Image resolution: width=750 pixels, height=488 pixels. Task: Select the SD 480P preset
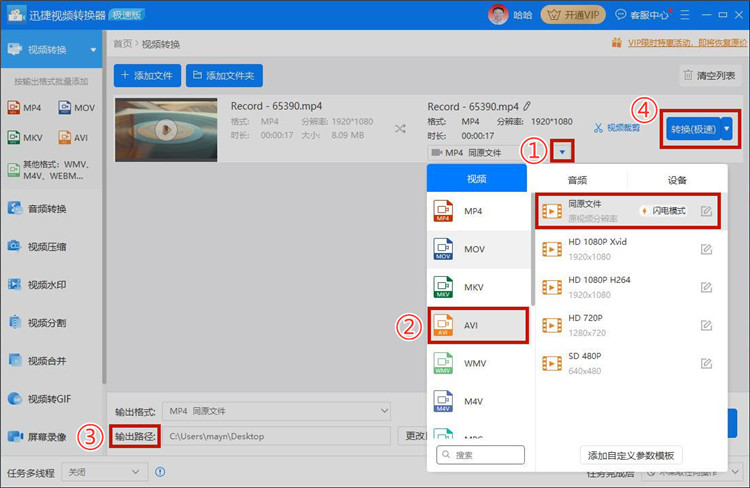(628, 364)
